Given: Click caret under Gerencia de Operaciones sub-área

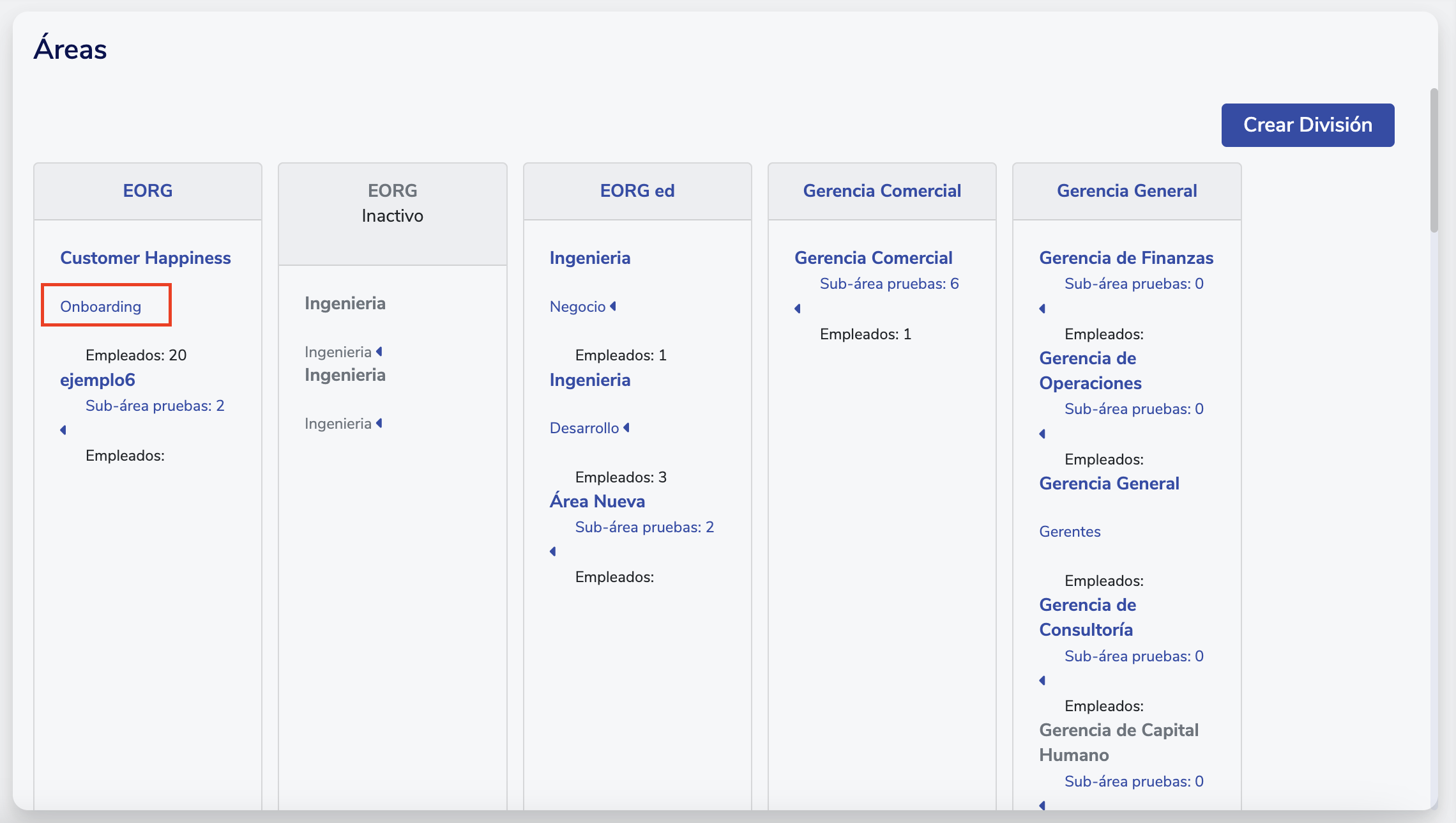Looking at the screenshot, I should 1042,434.
